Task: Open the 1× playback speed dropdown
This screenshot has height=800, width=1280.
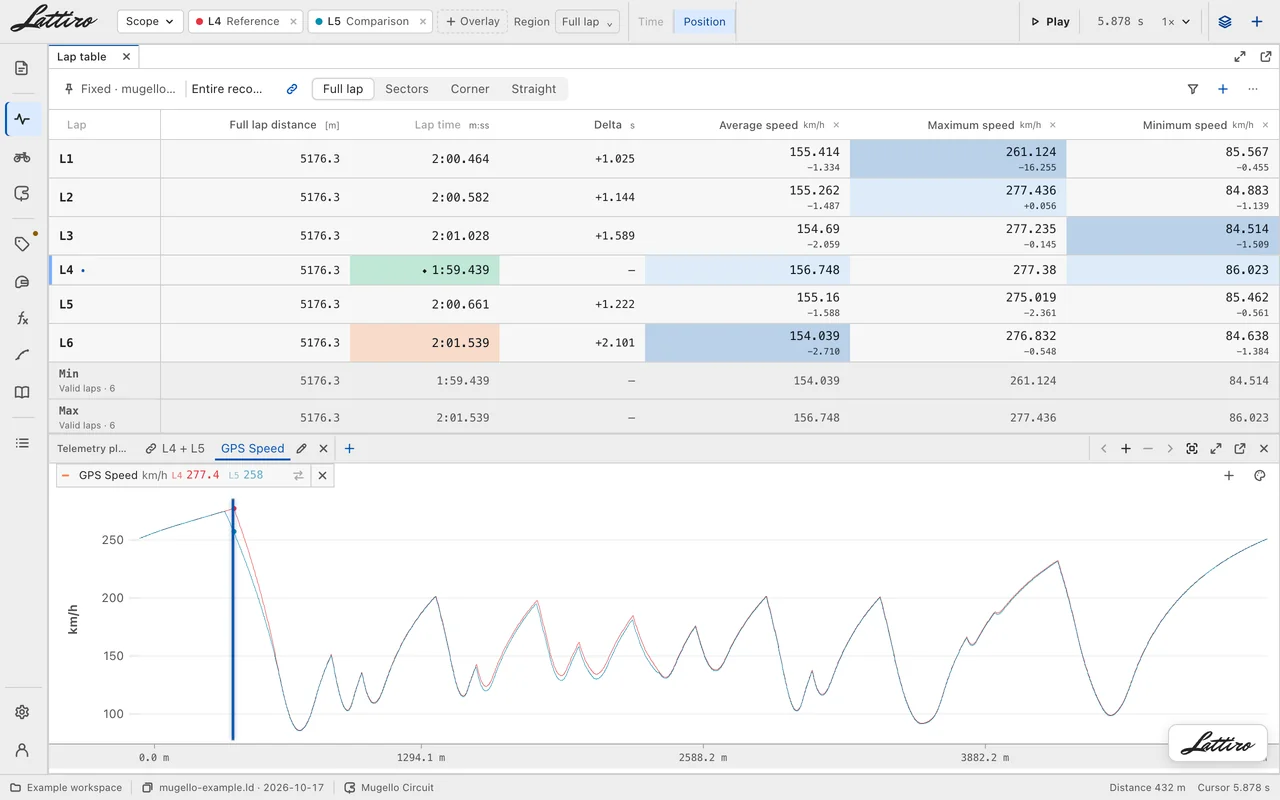Action: point(1175,21)
